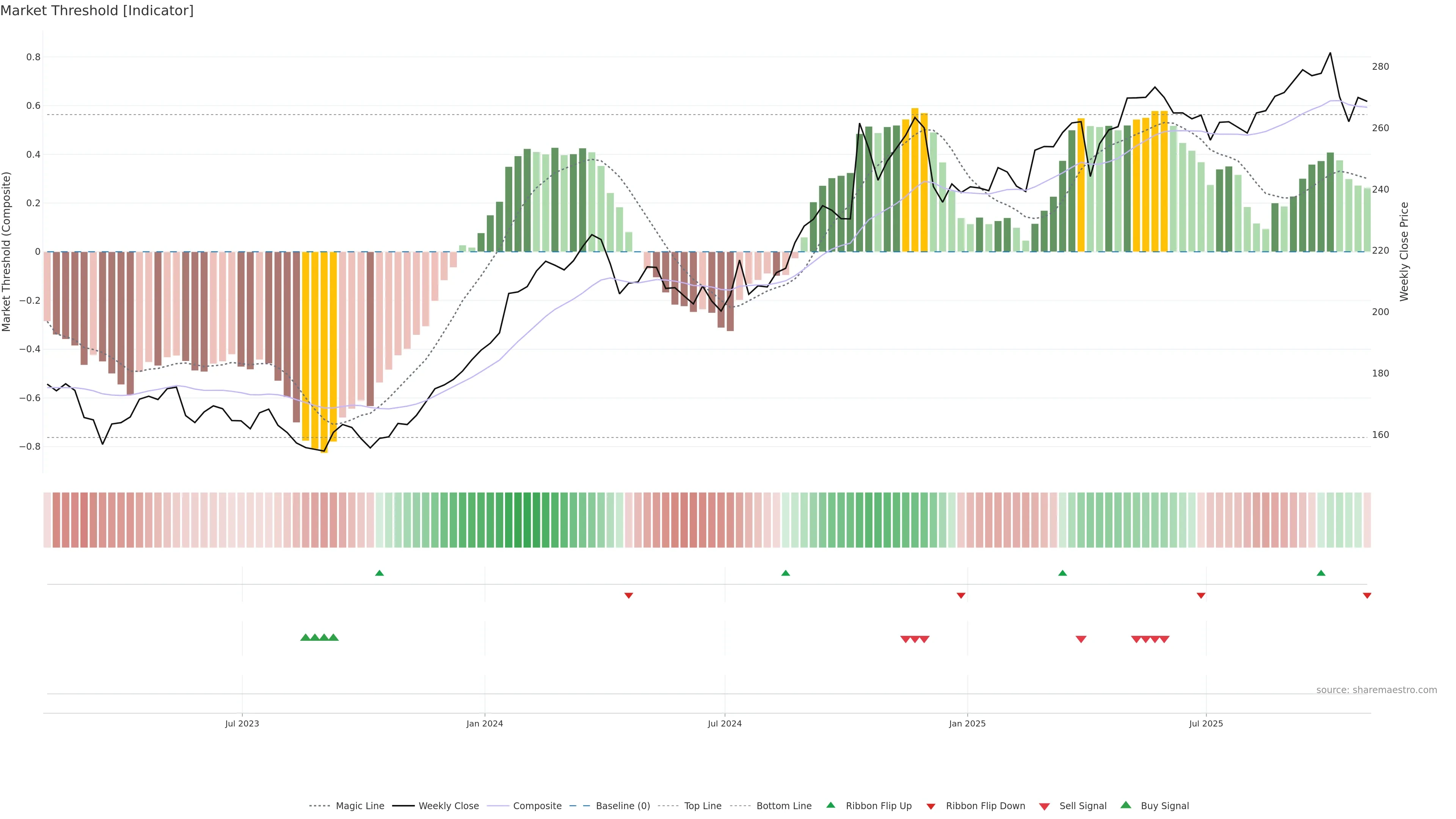Click the Market Threshold [Indicator] title
1456x819 pixels.
(x=97, y=11)
